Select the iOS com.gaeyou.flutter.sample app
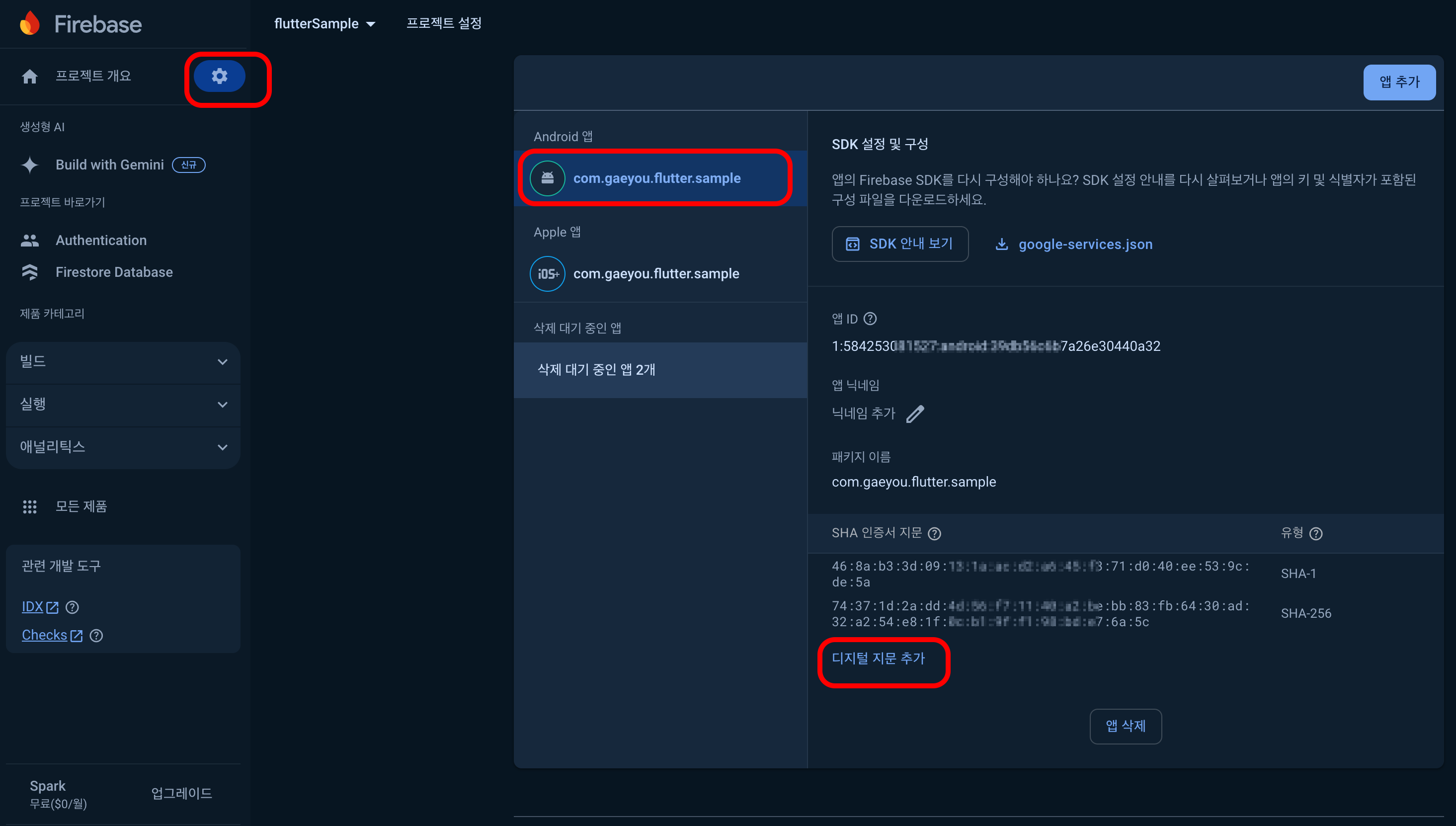 pos(655,274)
